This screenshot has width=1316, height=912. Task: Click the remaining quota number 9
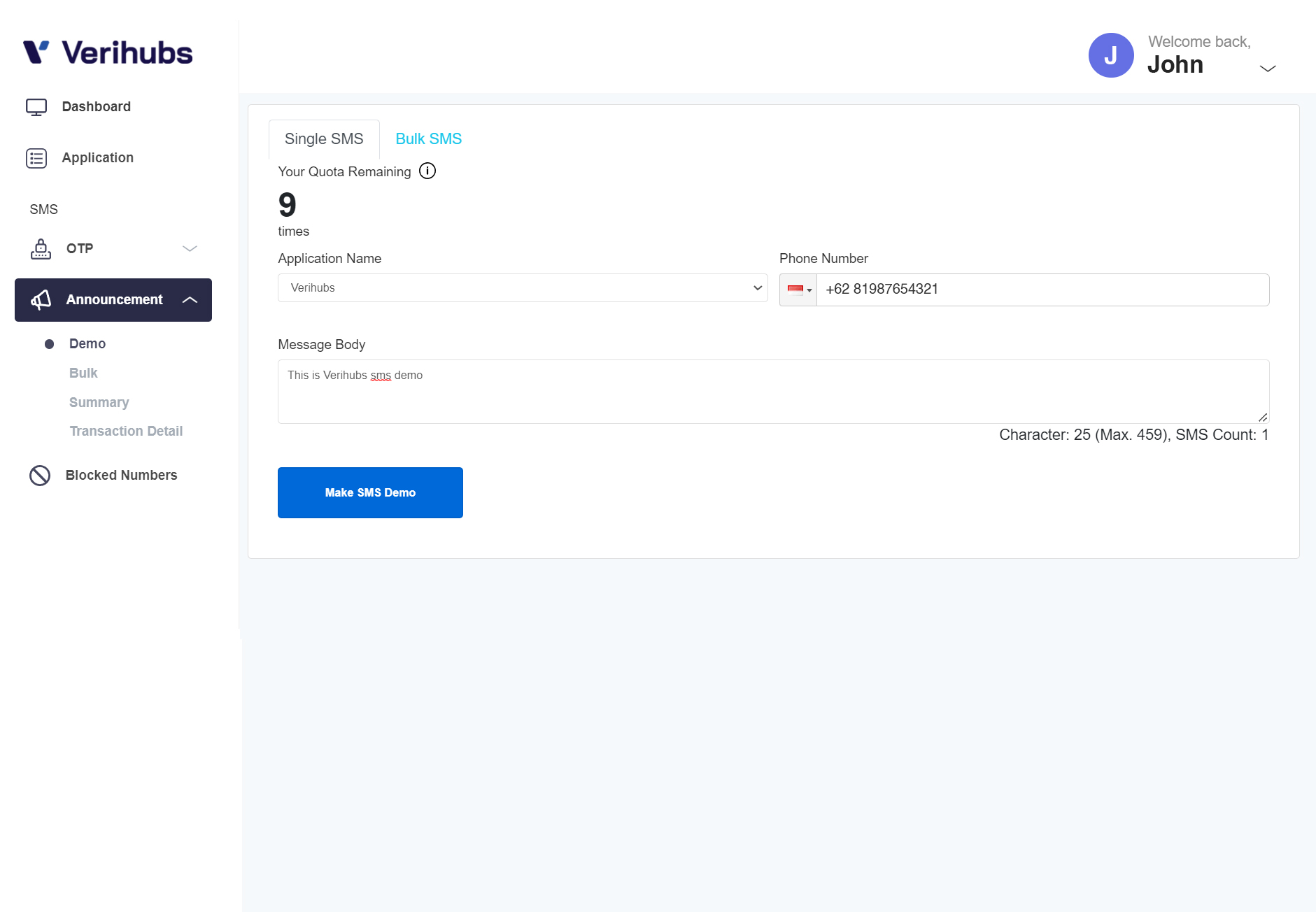[x=287, y=205]
